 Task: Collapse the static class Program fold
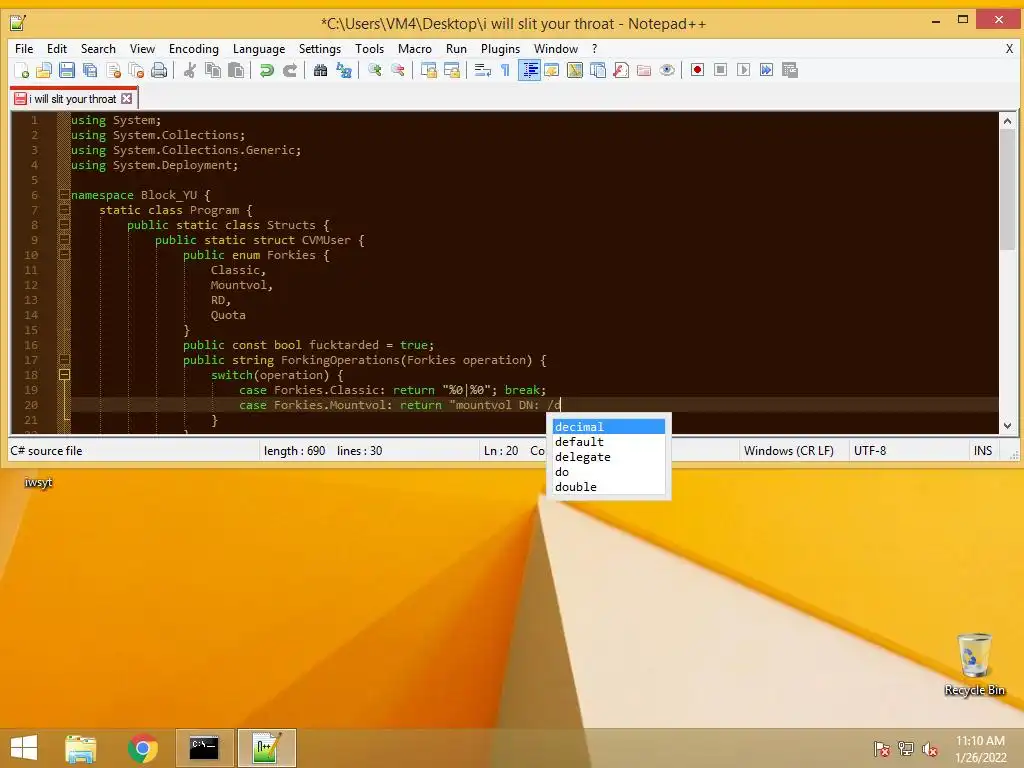64,210
